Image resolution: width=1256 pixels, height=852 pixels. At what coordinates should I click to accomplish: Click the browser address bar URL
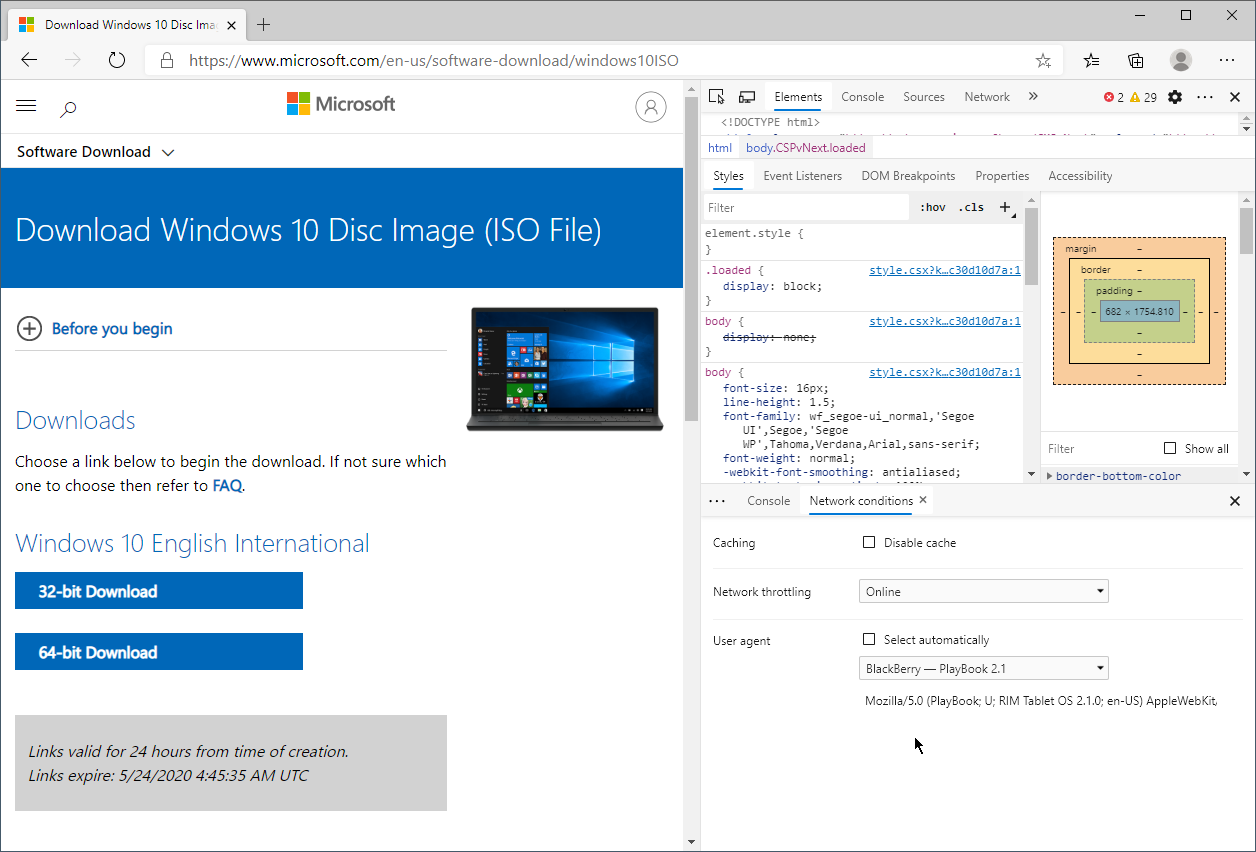[434, 60]
